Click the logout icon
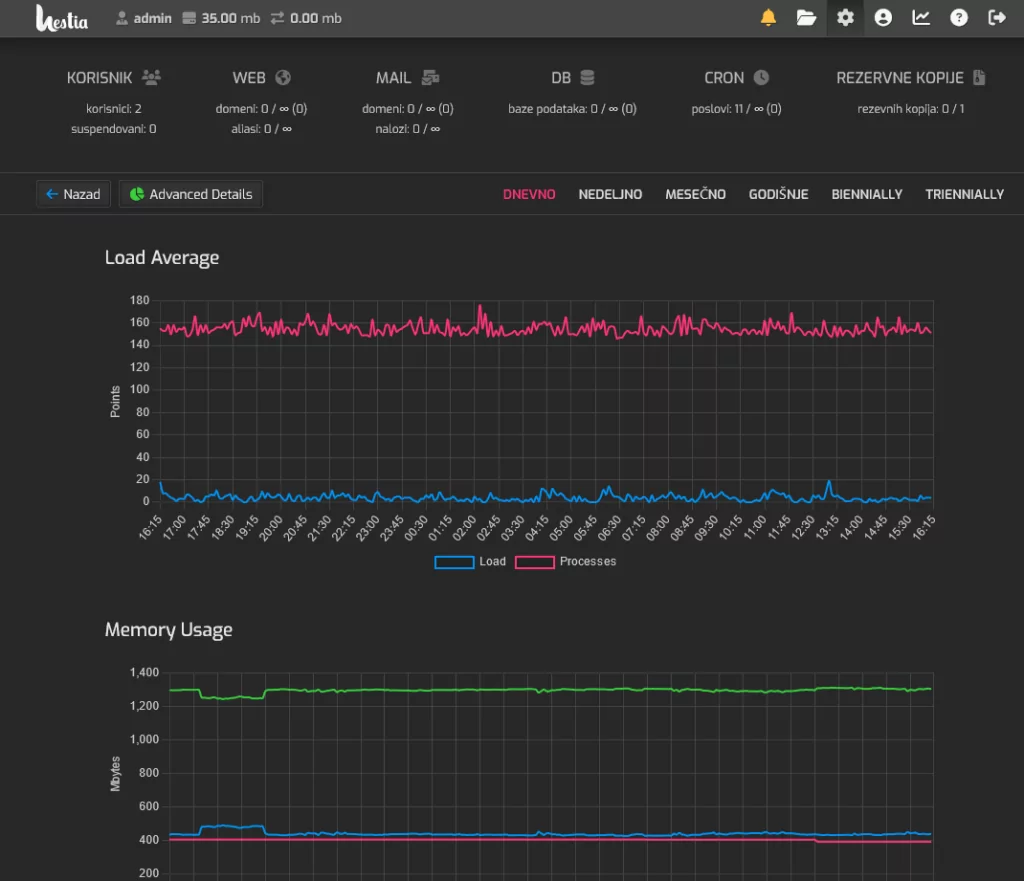Image resolution: width=1024 pixels, height=881 pixels. 997,18
